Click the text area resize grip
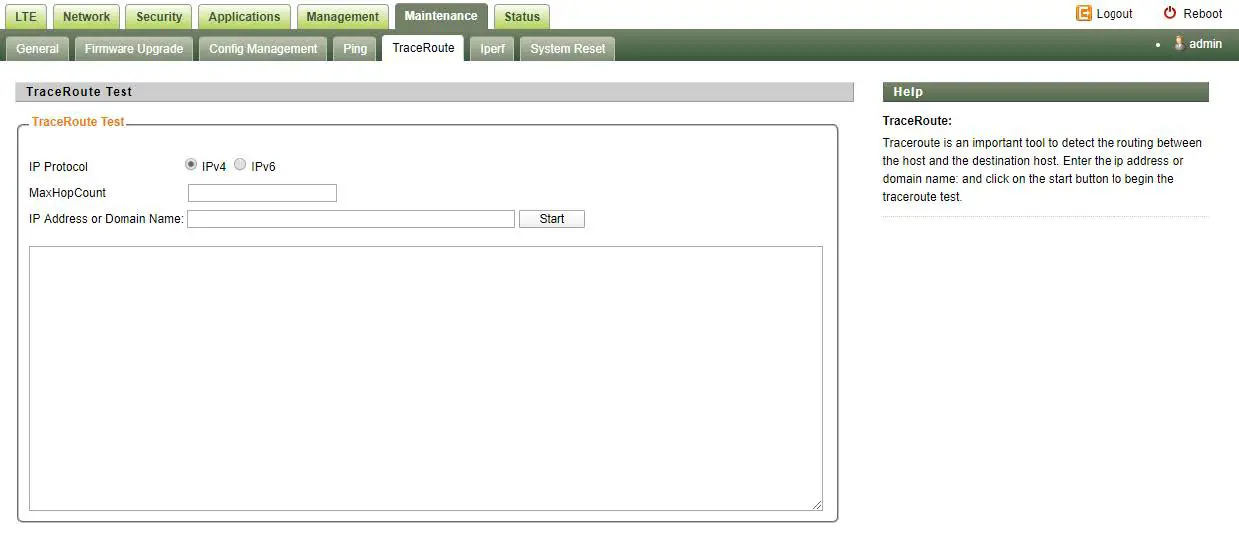 coord(817,506)
